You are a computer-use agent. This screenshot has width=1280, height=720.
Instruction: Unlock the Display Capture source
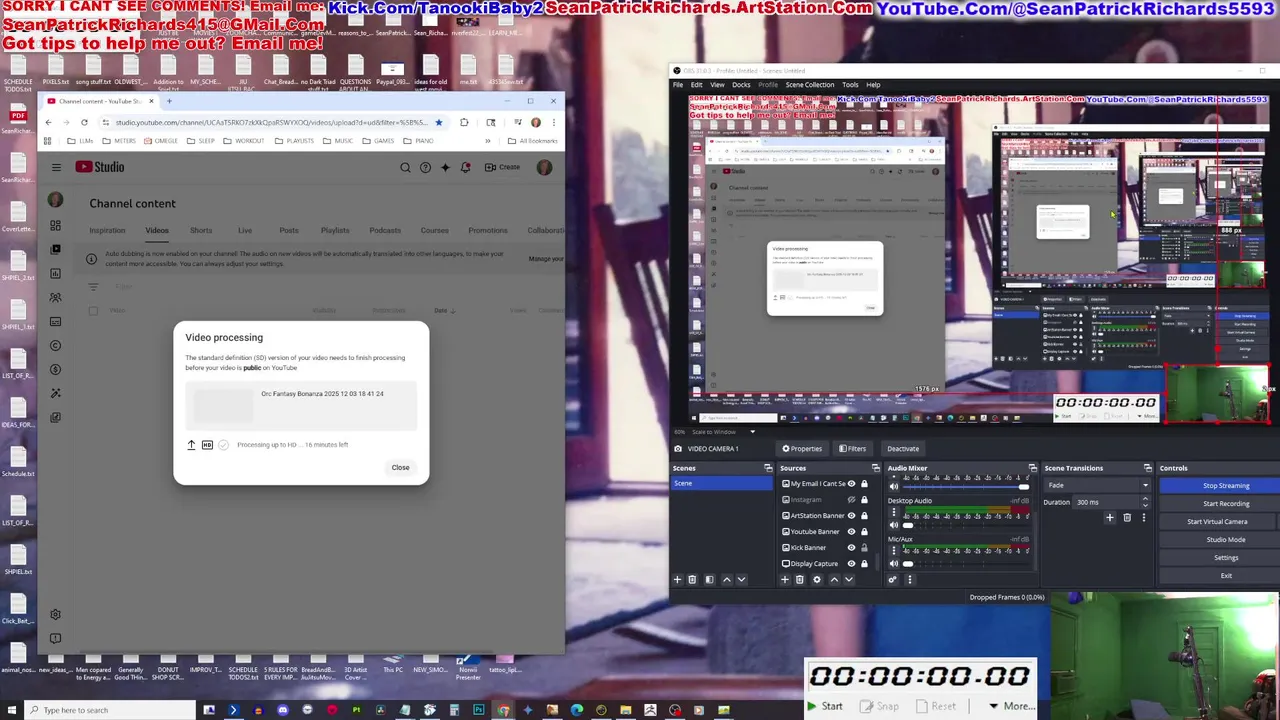pyautogui.click(x=865, y=564)
